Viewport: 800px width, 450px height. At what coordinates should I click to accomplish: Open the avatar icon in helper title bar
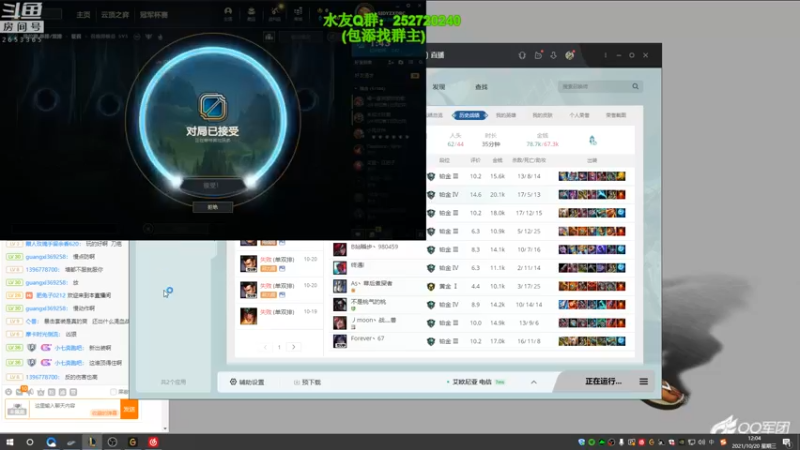coord(570,55)
